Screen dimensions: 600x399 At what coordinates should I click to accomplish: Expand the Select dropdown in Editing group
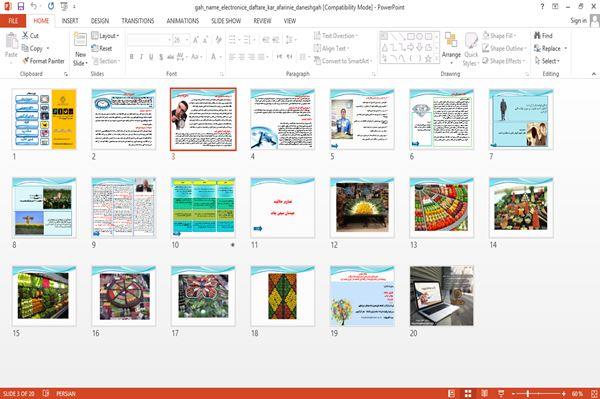[x=548, y=61]
